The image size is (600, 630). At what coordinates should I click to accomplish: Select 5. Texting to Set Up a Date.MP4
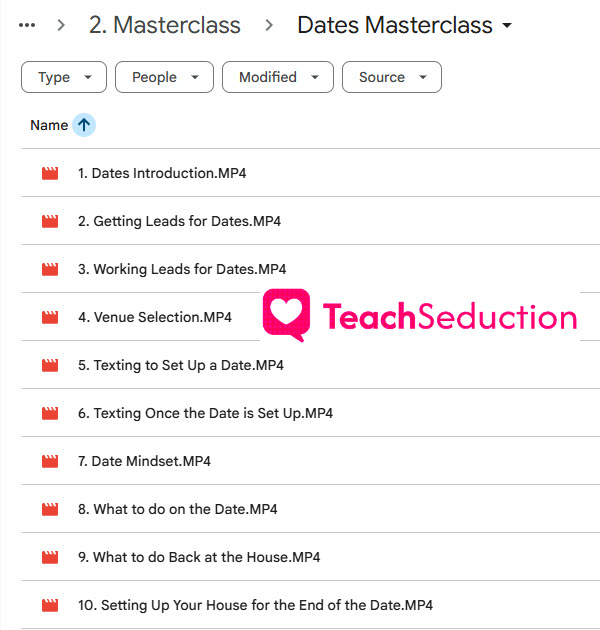[x=310, y=365]
